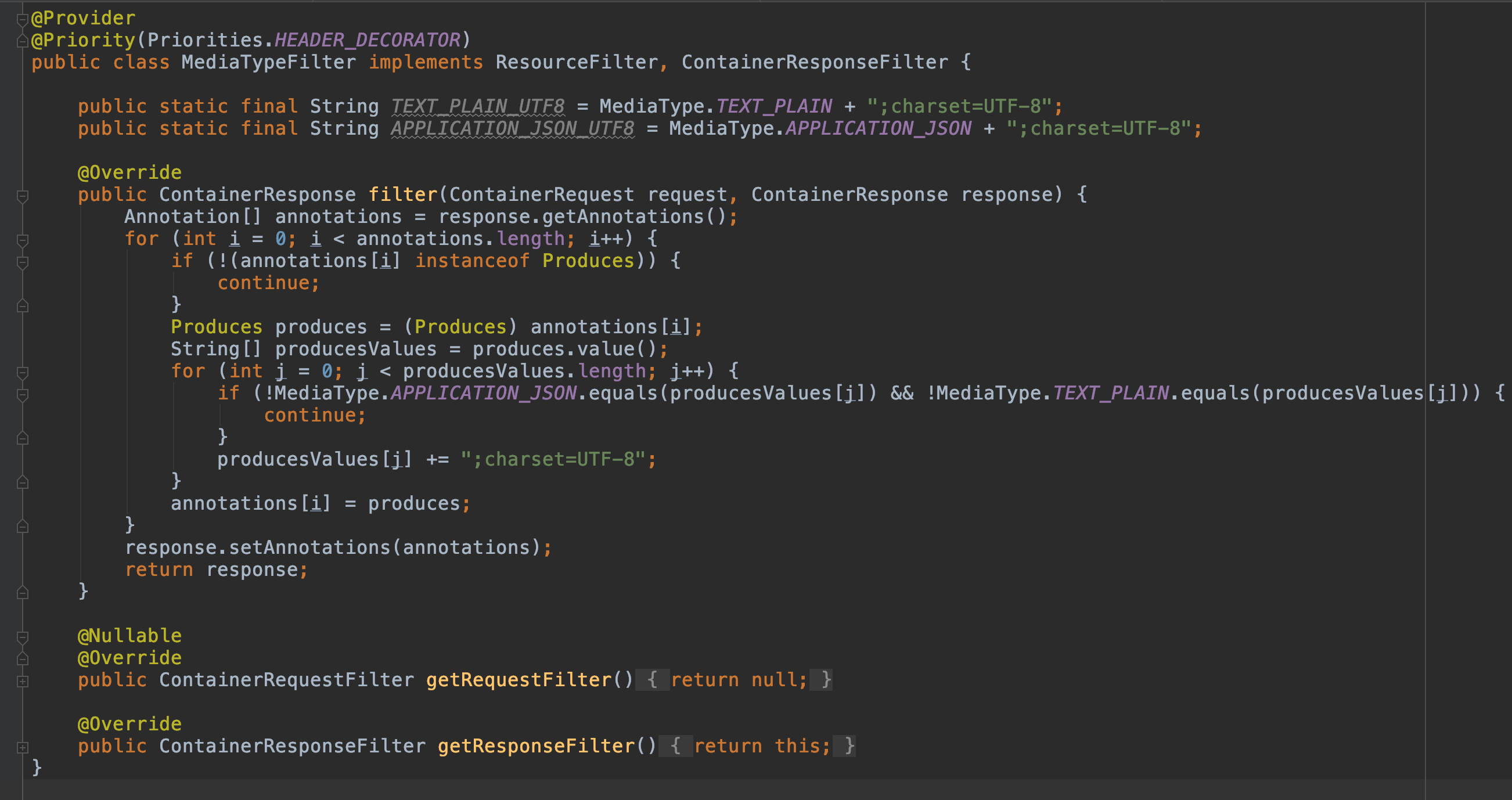Viewport: 1512px width, 800px height.
Task: Collapse the outer for-loop over annotations
Action: coord(22,240)
